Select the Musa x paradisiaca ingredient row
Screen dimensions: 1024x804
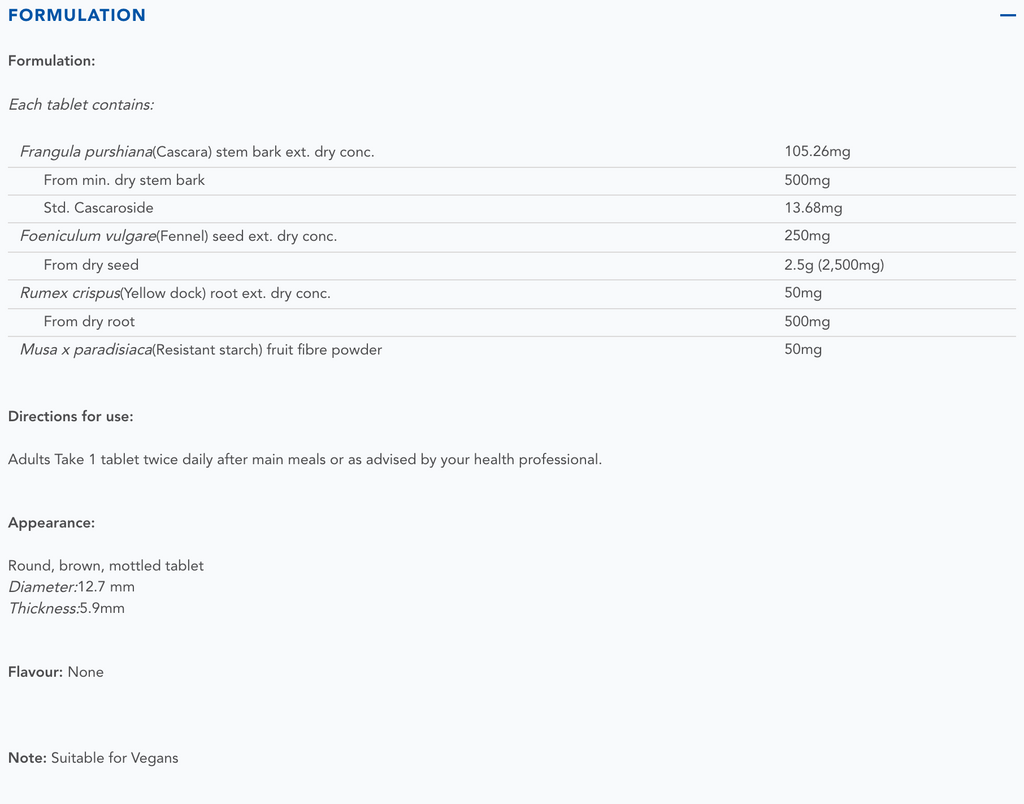click(201, 350)
